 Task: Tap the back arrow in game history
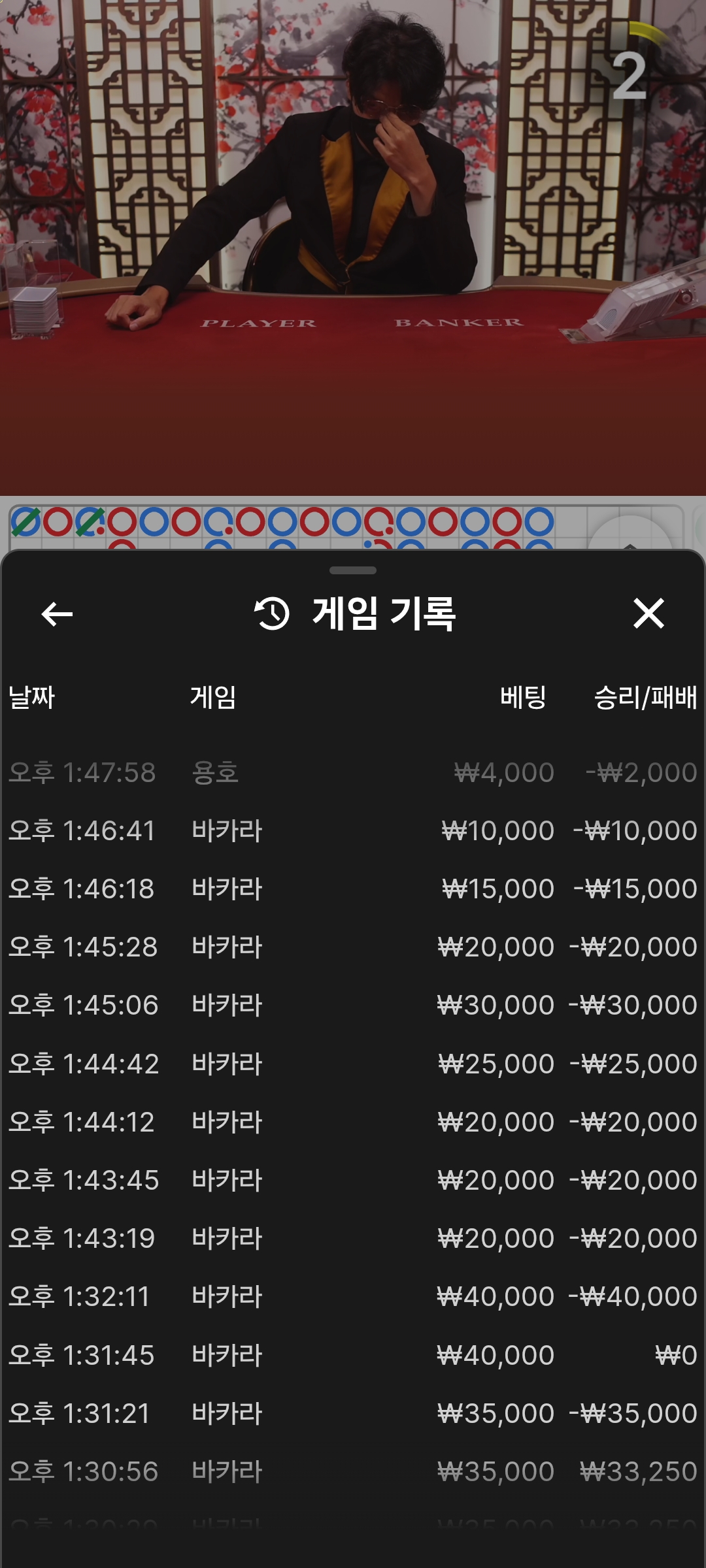[x=57, y=614]
